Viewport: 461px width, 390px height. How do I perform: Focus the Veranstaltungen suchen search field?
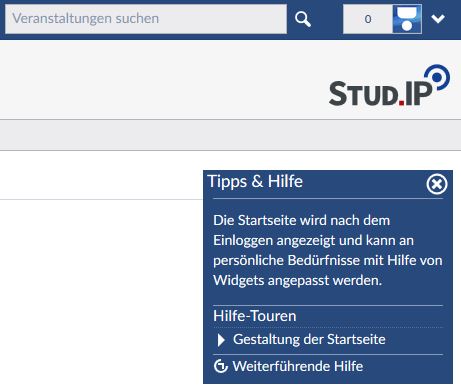146,19
